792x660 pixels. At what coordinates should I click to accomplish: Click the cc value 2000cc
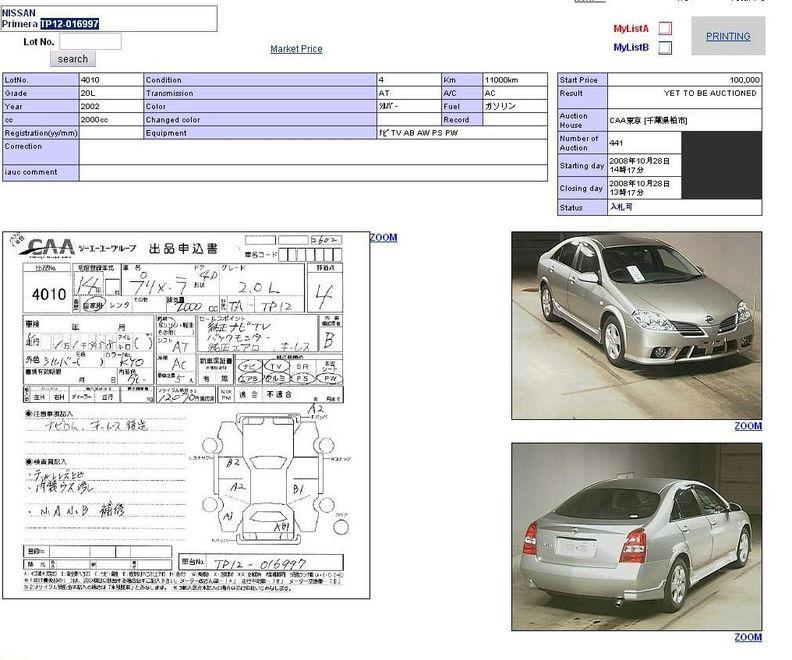pyautogui.click(x=94, y=120)
